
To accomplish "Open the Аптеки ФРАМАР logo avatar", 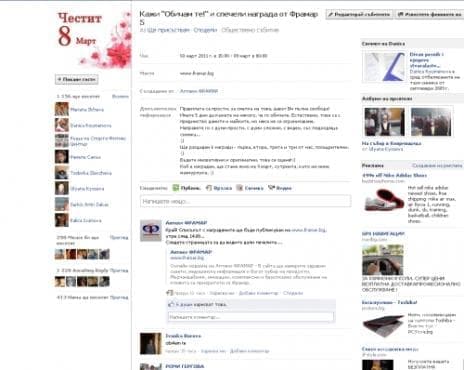I will point(150,230).
